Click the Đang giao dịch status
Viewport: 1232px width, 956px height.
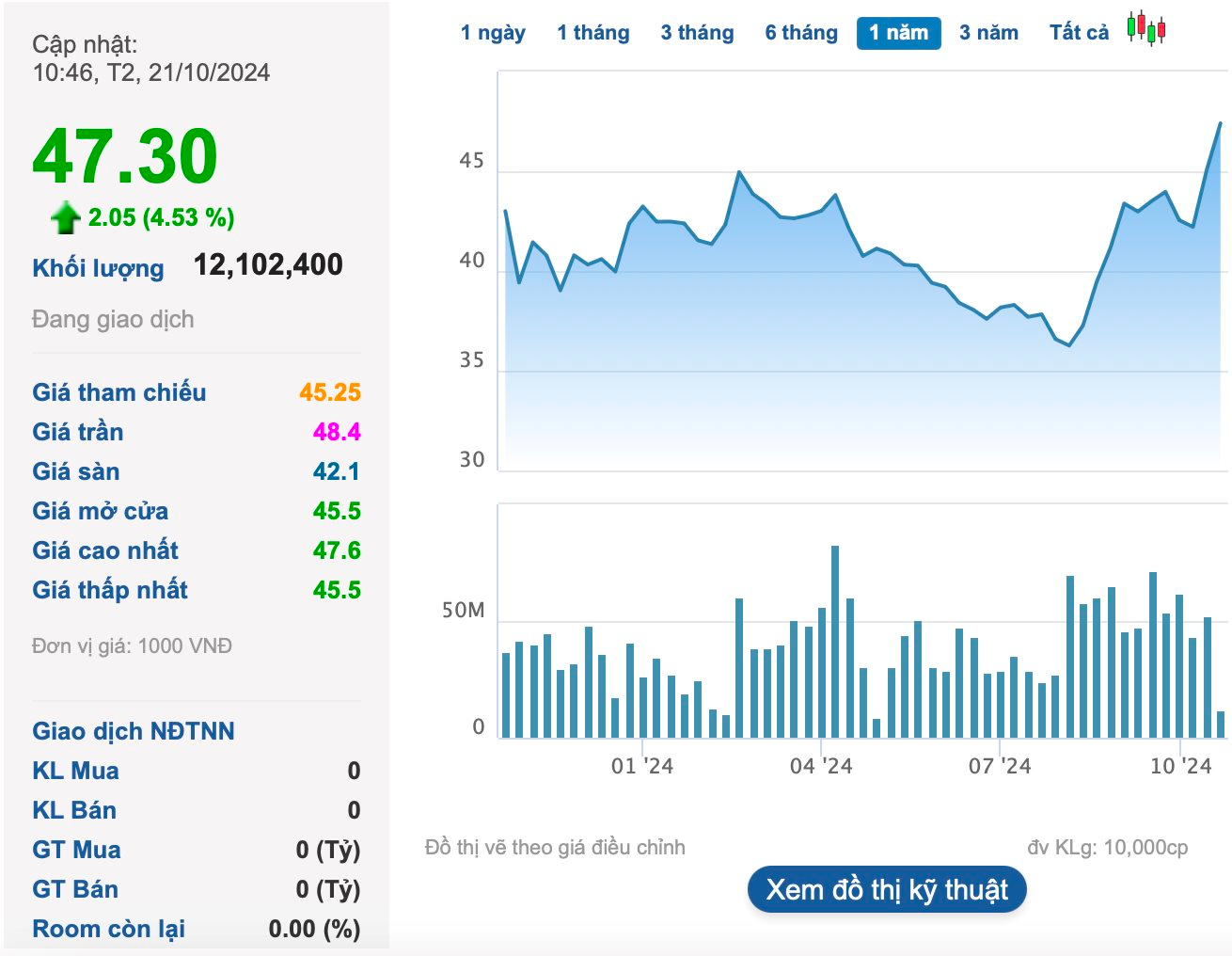[x=113, y=319]
